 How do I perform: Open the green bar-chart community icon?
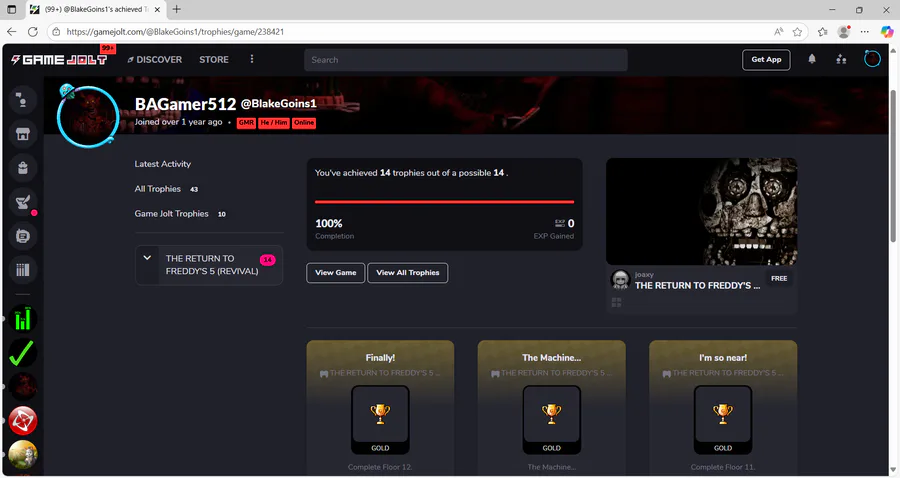tap(22, 320)
